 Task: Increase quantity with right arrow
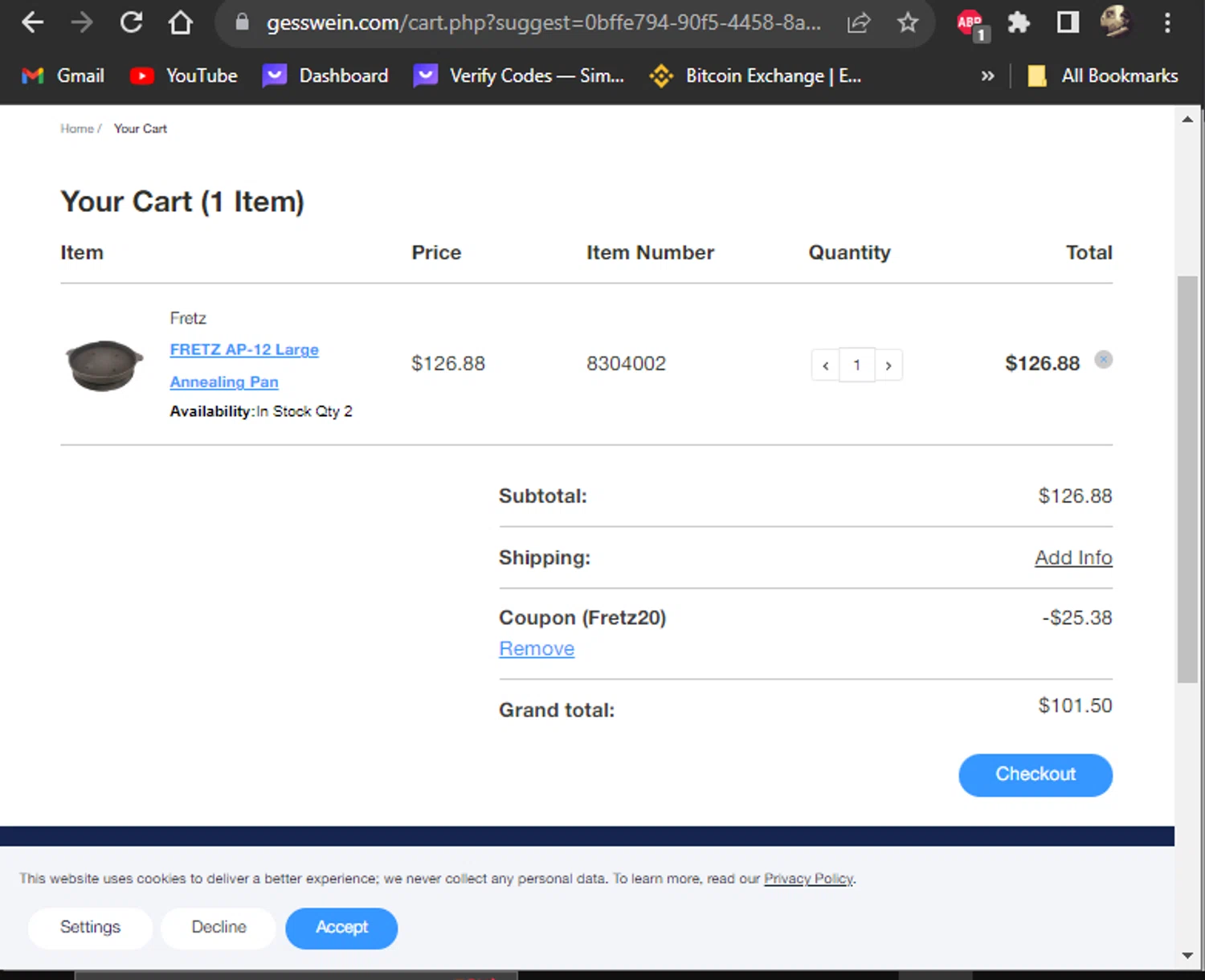[888, 365]
